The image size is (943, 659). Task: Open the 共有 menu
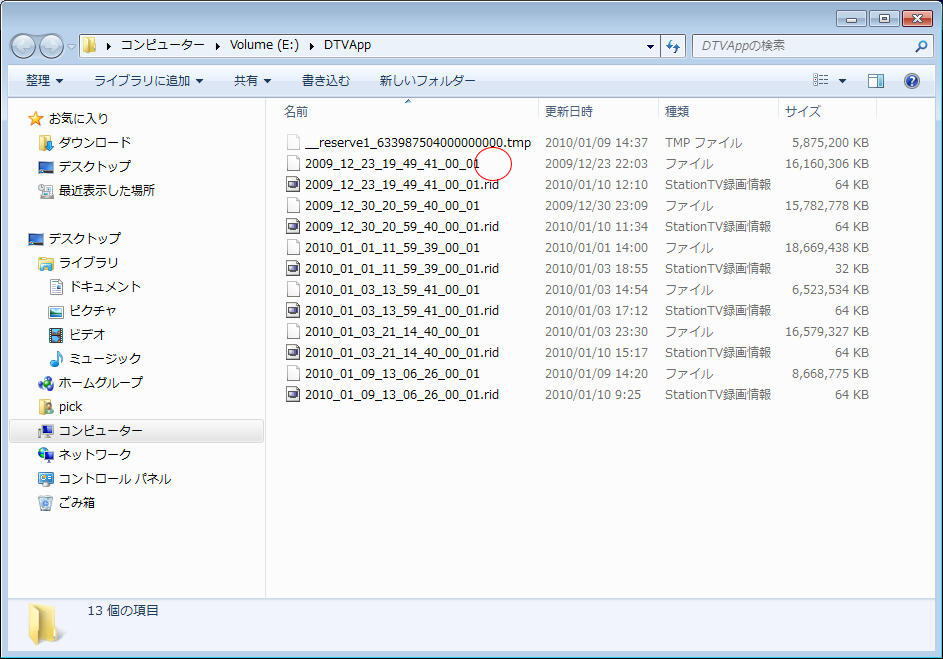pyautogui.click(x=252, y=81)
